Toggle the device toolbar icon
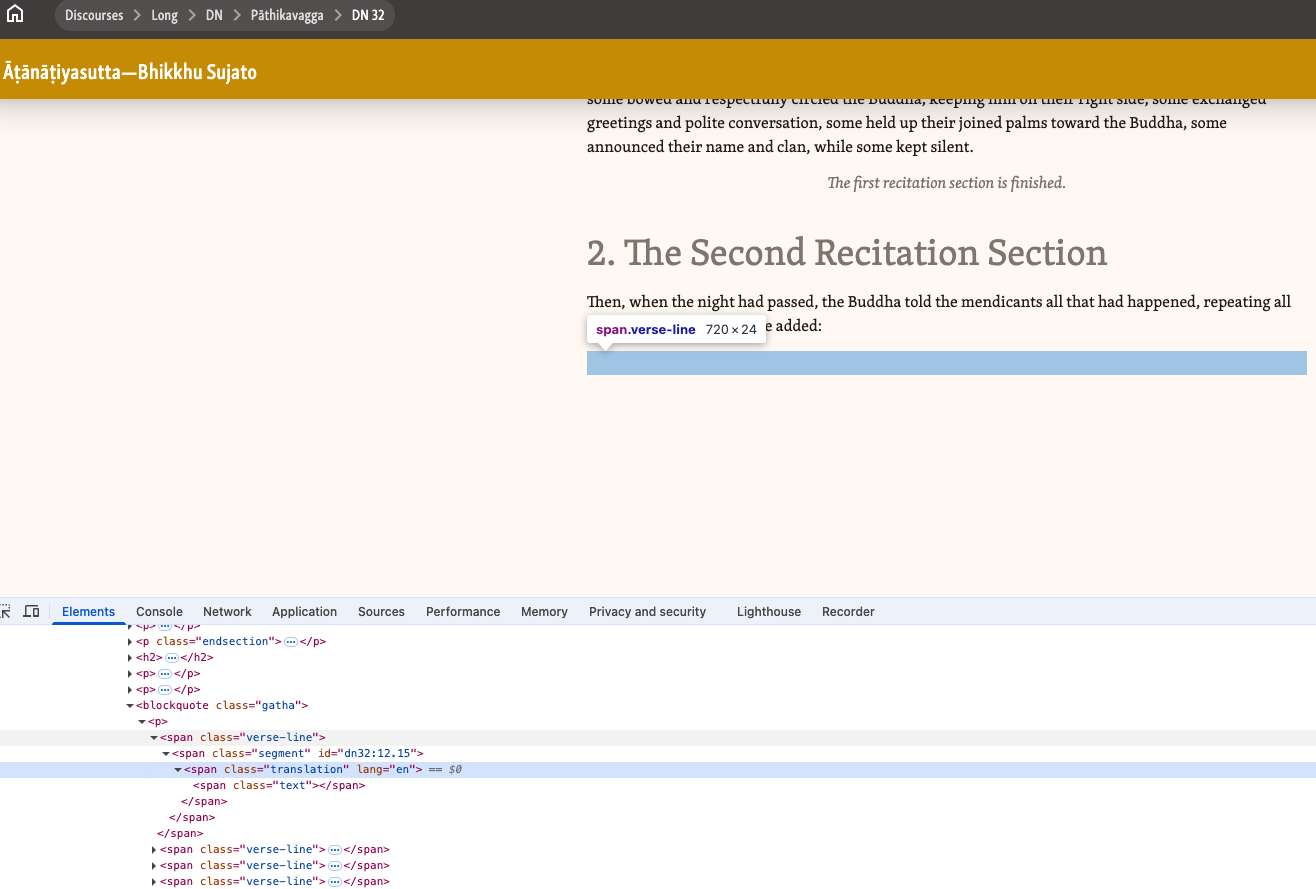This screenshot has height=889, width=1316. [x=31, y=611]
